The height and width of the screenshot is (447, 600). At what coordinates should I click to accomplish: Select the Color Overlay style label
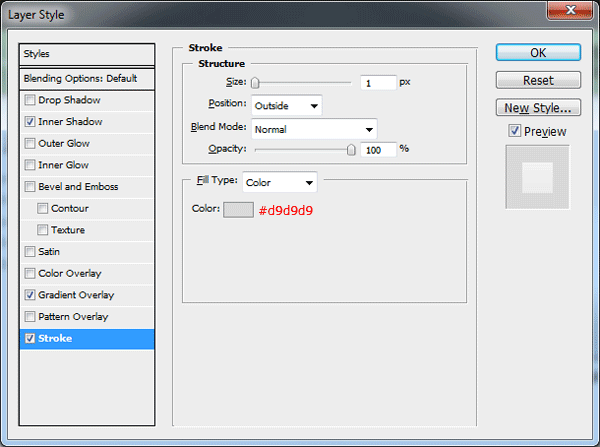tap(70, 273)
